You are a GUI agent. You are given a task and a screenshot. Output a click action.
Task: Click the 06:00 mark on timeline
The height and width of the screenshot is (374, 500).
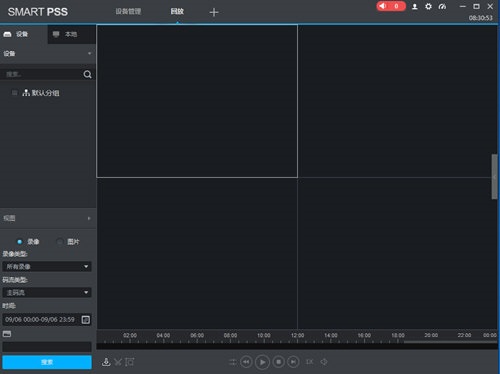tap(197, 335)
